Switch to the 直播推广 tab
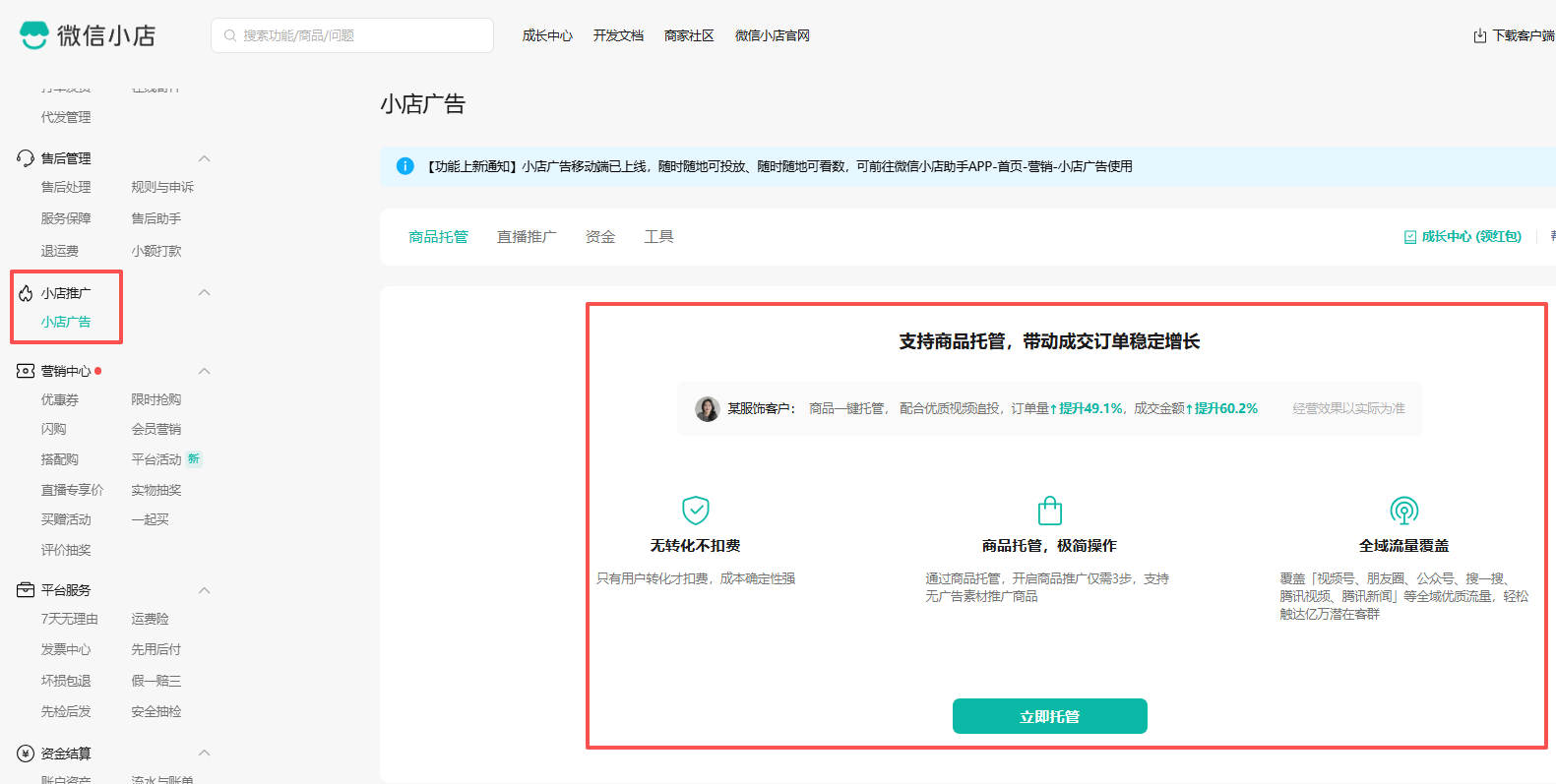Viewport: 1556px width, 784px height. coord(527,237)
